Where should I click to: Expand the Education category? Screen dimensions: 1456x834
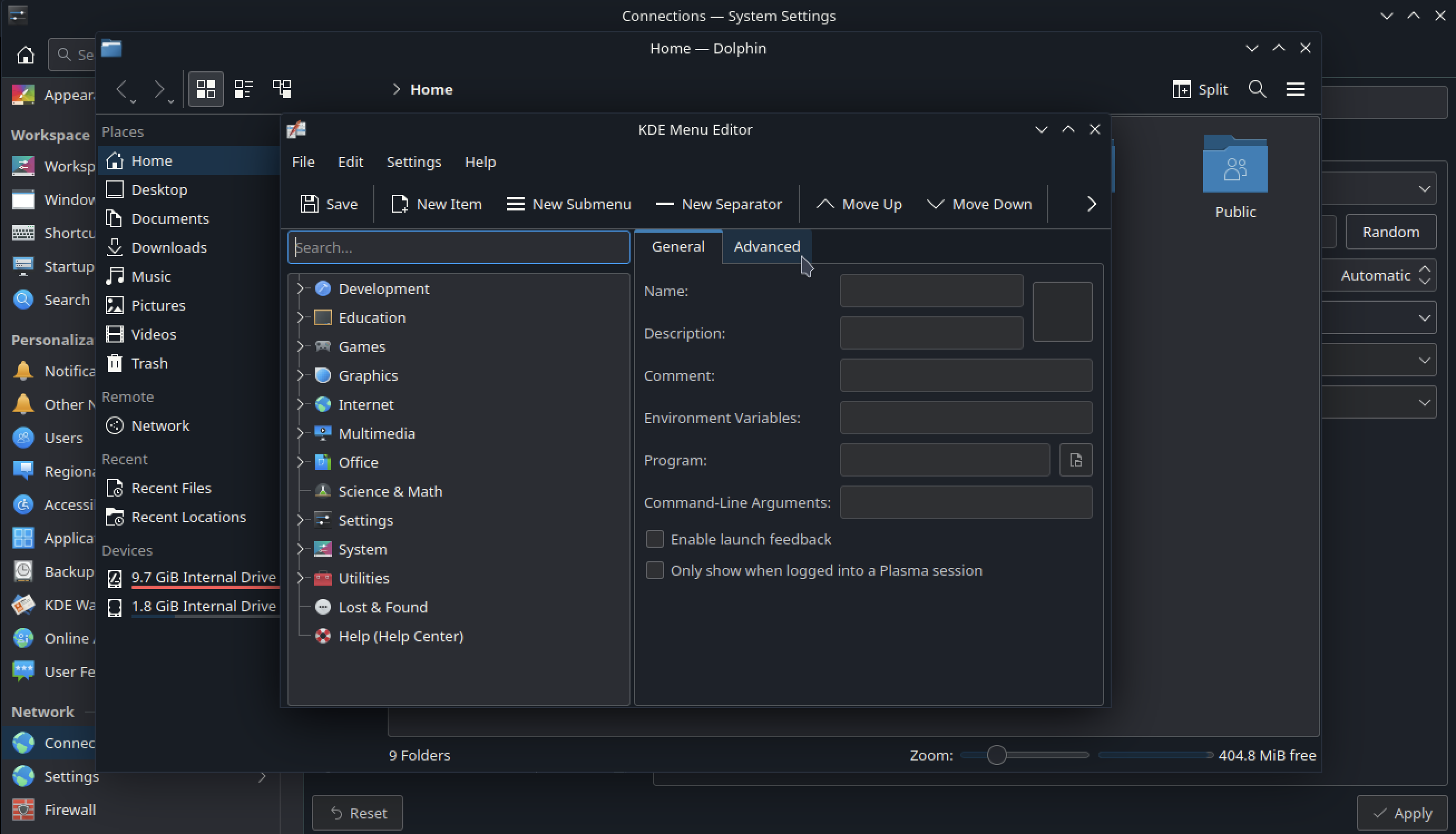click(x=299, y=317)
